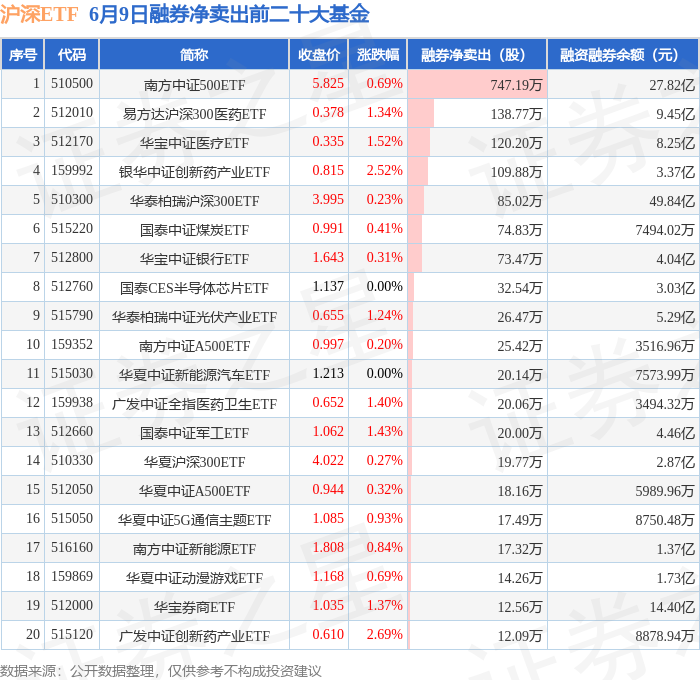Viewport: 700px width, 680px height.
Task: Select code 159352
Action: (x=72, y=345)
